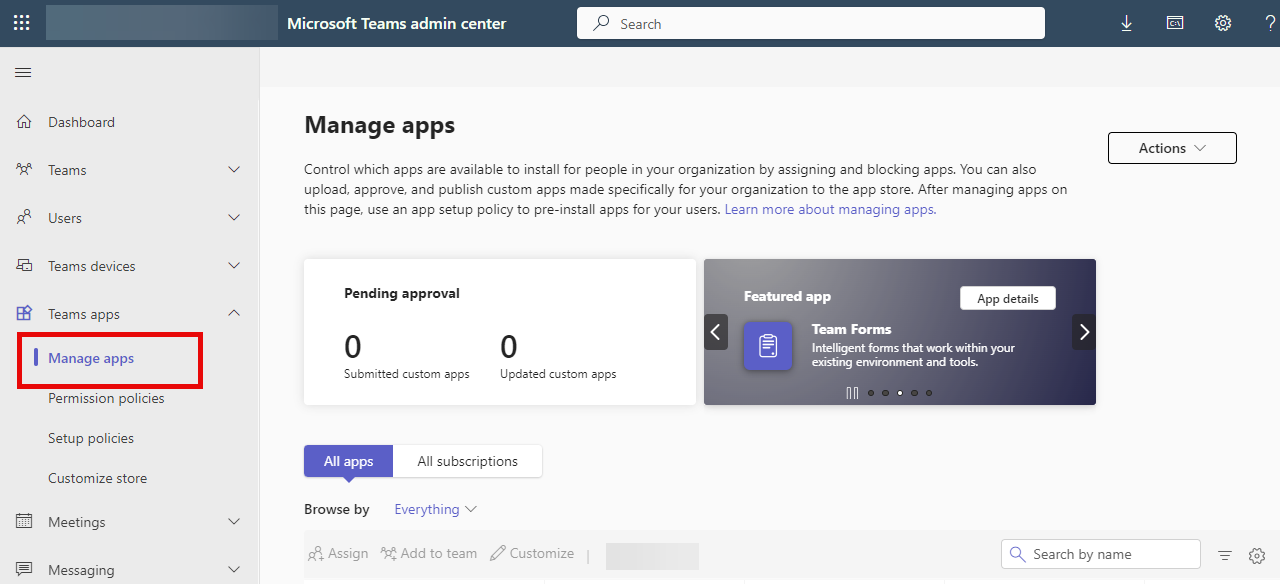Open the downloads arrow icon in header
This screenshot has width=1280, height=584.
pos(1127,23)
